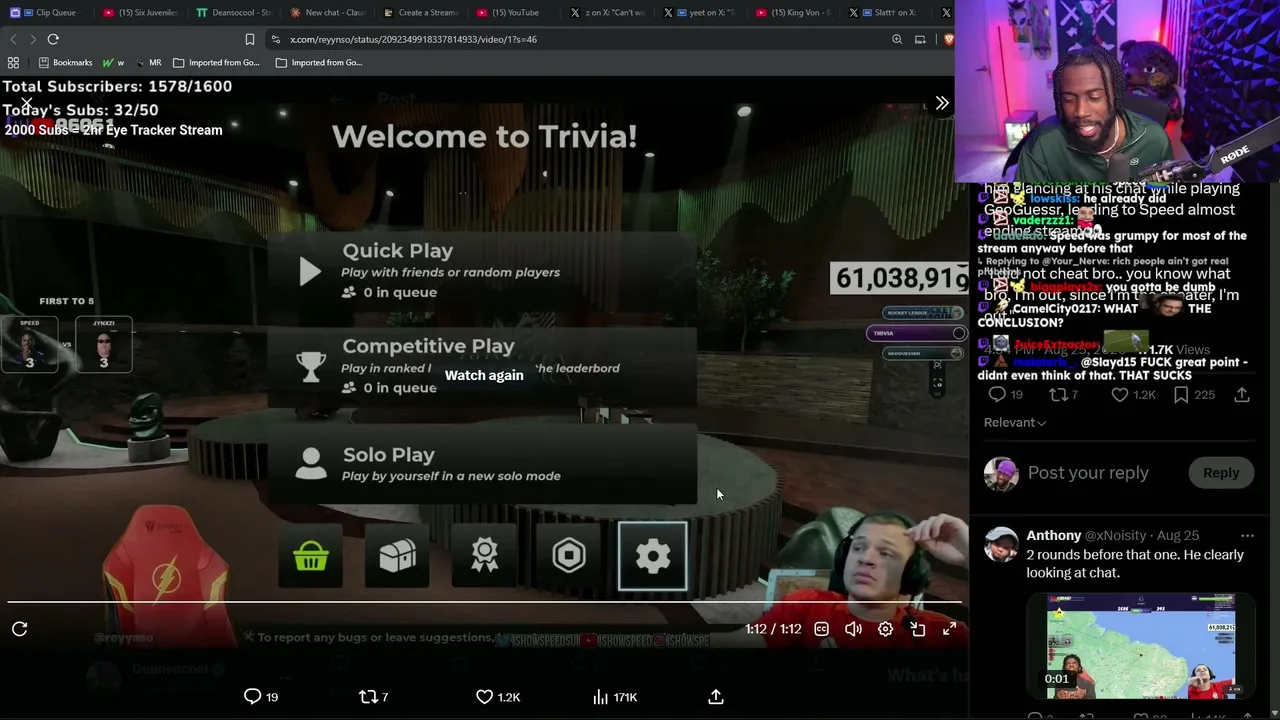Click the video progress bar

(x=484, y=602)
